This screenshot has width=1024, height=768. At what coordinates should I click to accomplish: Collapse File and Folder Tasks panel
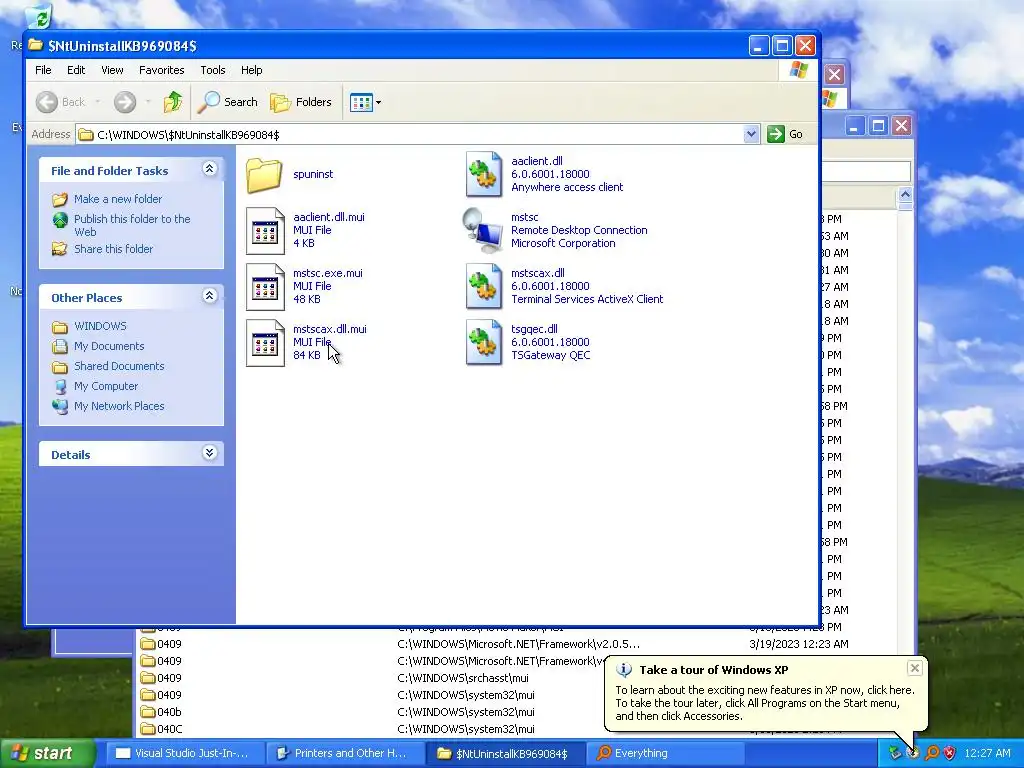tap(209, 169)
